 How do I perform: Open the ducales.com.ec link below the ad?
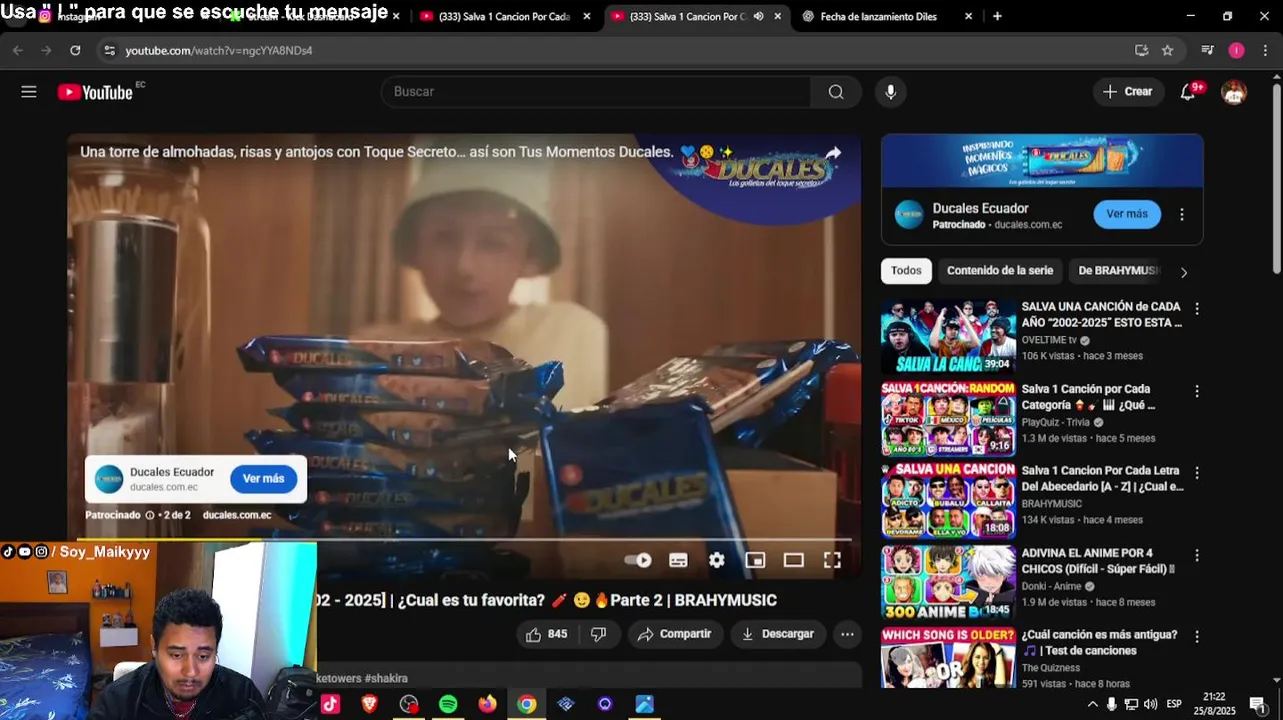(237, 515)
